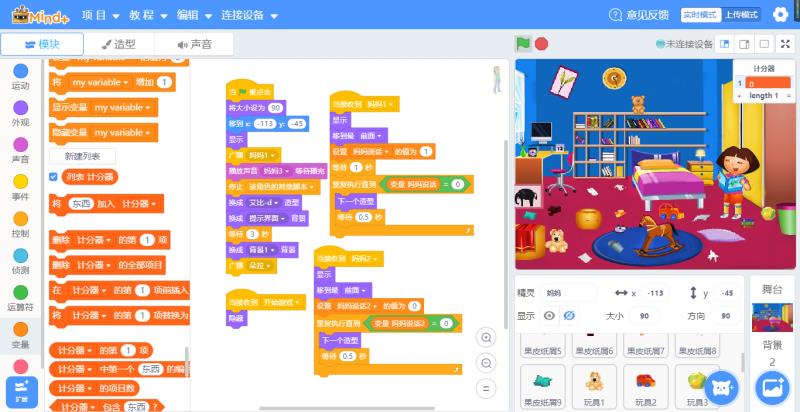Switch to large stage layout icon
Image resolution: width=800 pixels, height=412 pixels.
coord(744,44)
